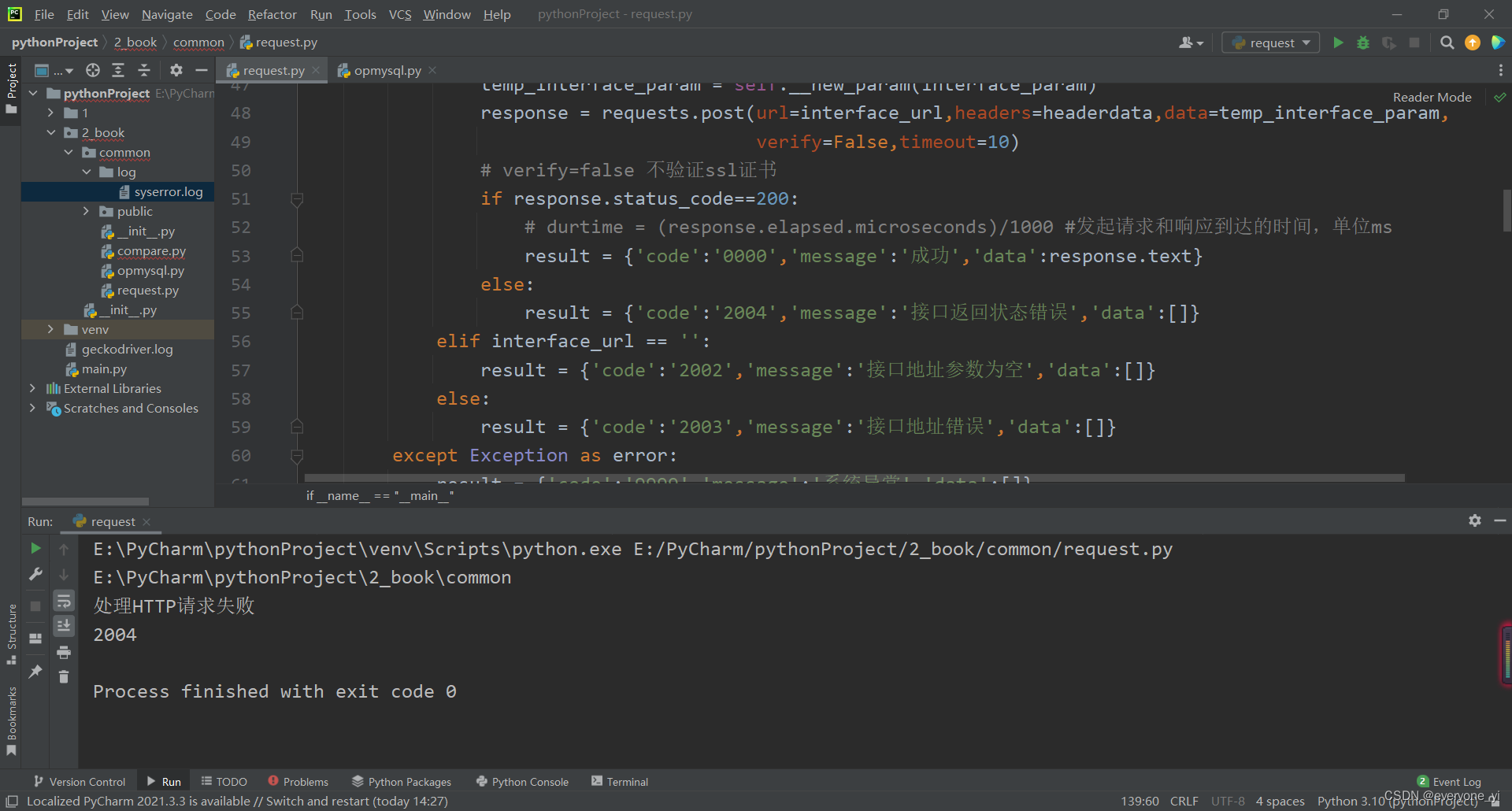This screenshot has width=1512, height=811.
Task: Expand the public folder
Action: coord(87,211)
